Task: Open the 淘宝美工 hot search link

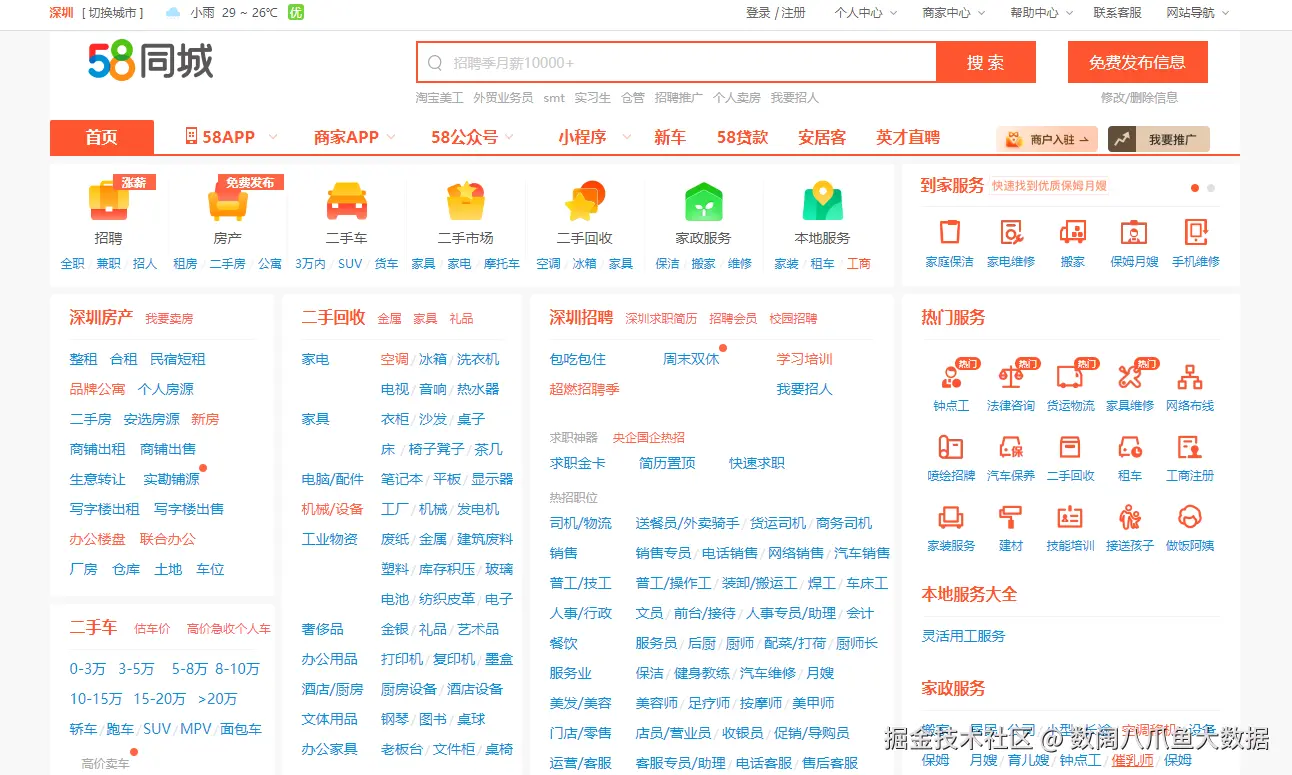Action: (x=440, y=97)
